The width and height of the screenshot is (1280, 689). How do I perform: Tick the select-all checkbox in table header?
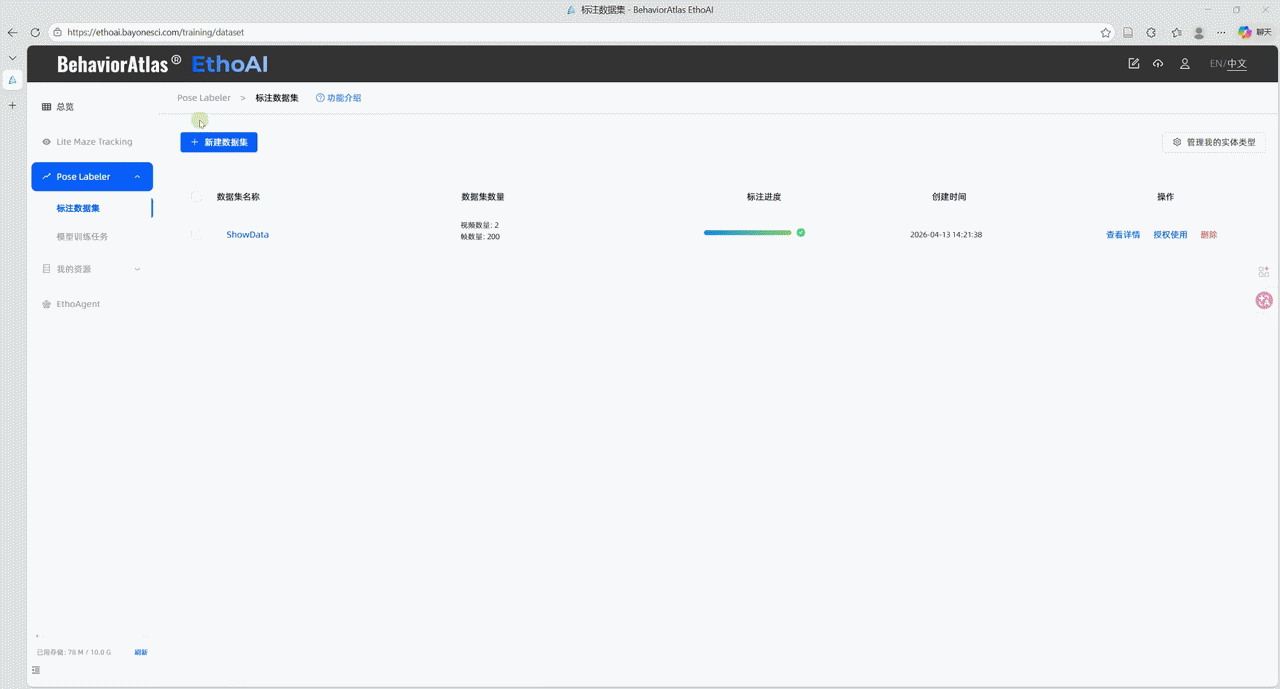(x=196, y=197)
